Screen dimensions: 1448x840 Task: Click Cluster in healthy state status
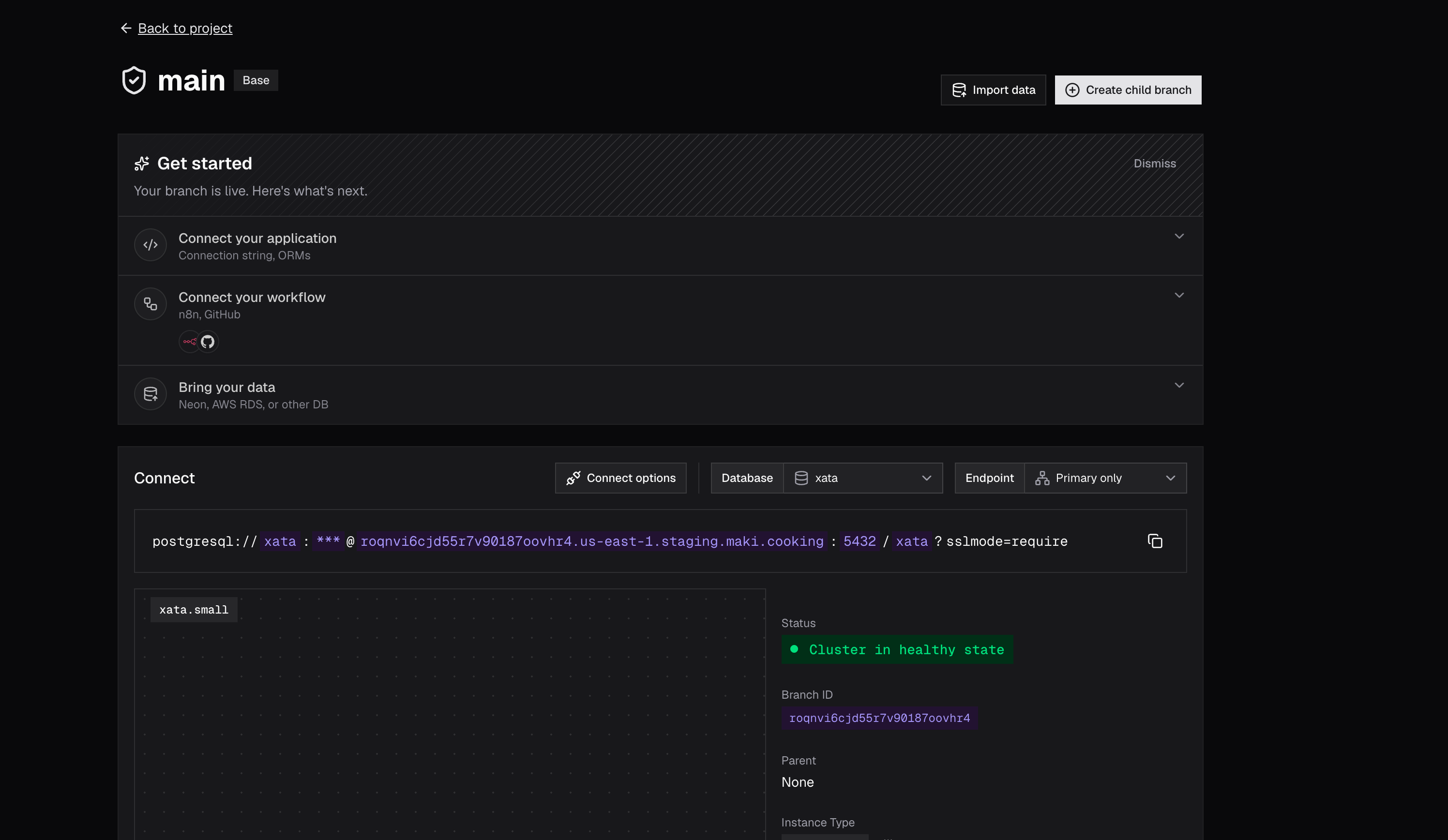click(897, 650)
